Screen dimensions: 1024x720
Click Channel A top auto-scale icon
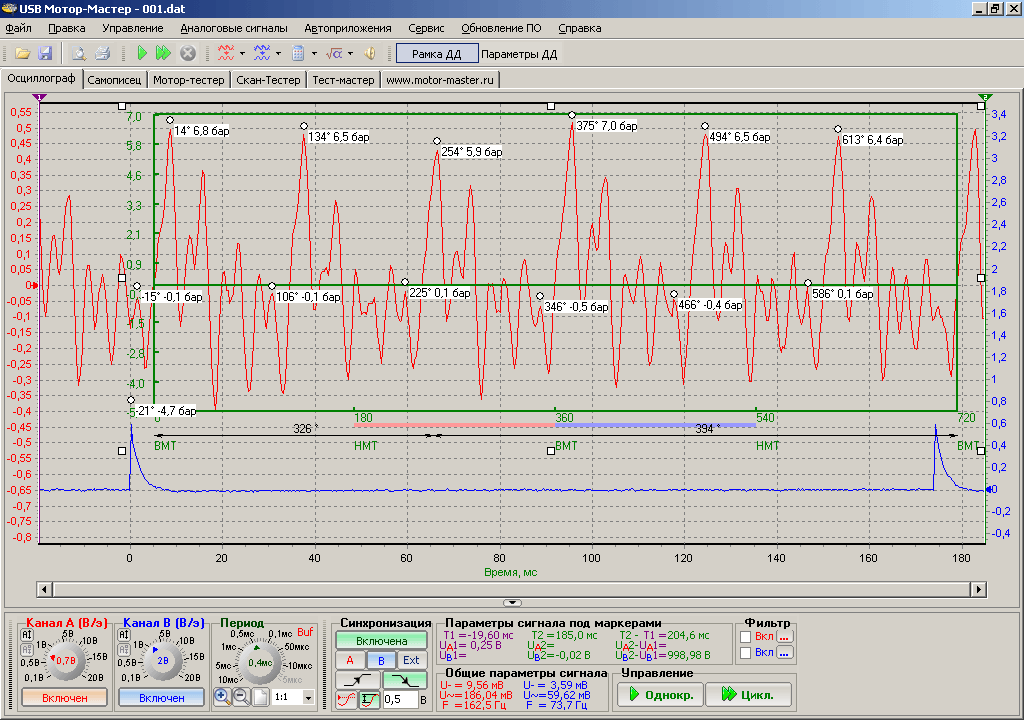(27, 635)
